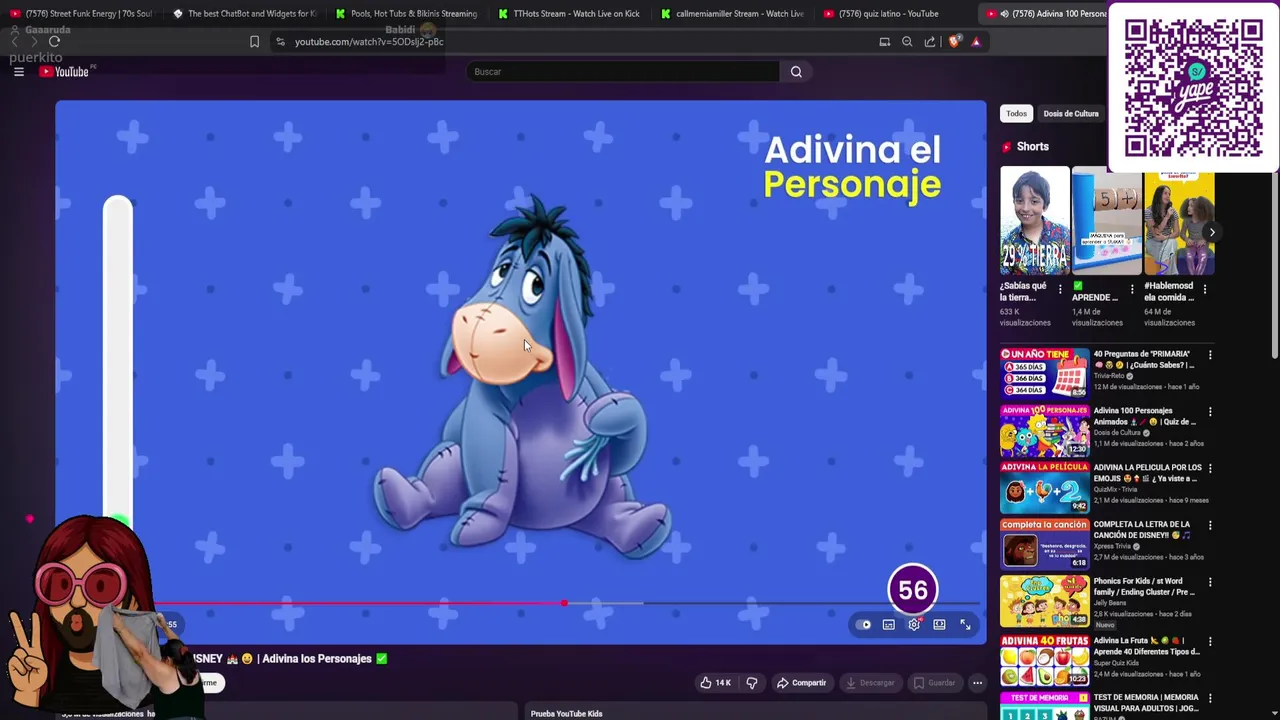Go back with browser back arrow
The height and width of the screenshot is (720, 1280).
[x=14, y=41]
